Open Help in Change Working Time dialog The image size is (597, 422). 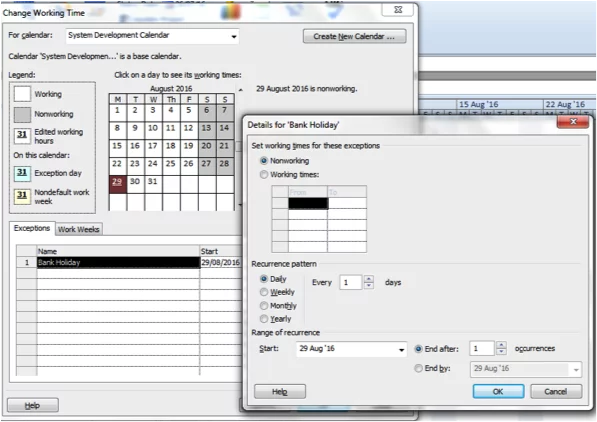(33, 406)
